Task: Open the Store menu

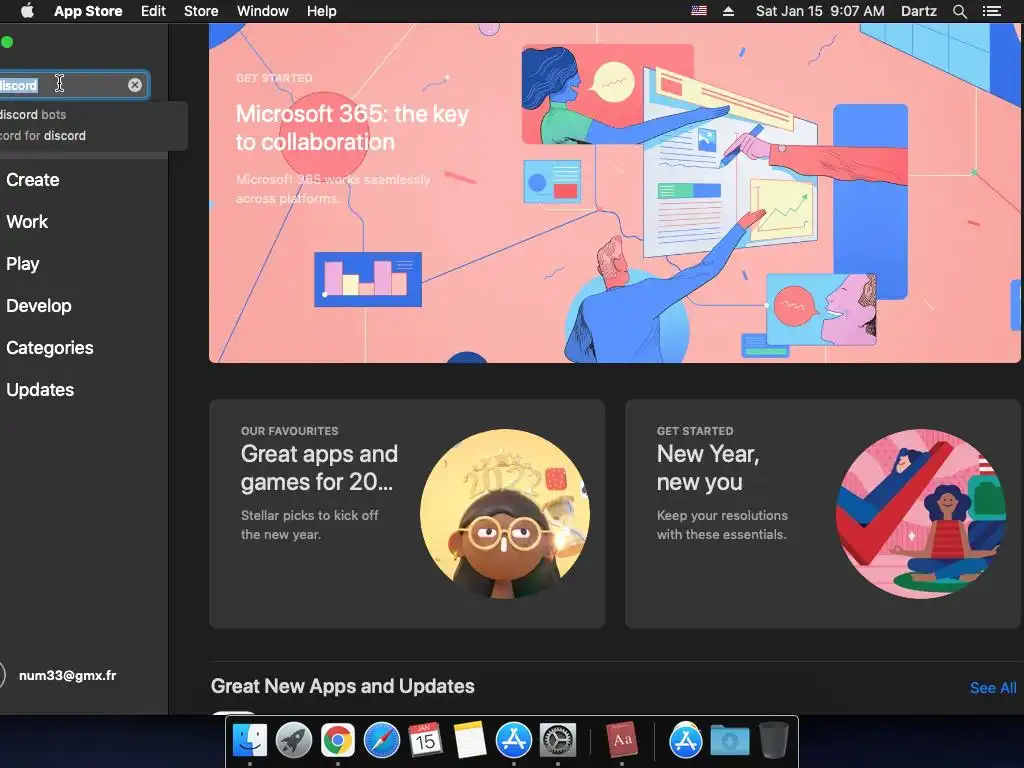Action: [201, 11]
